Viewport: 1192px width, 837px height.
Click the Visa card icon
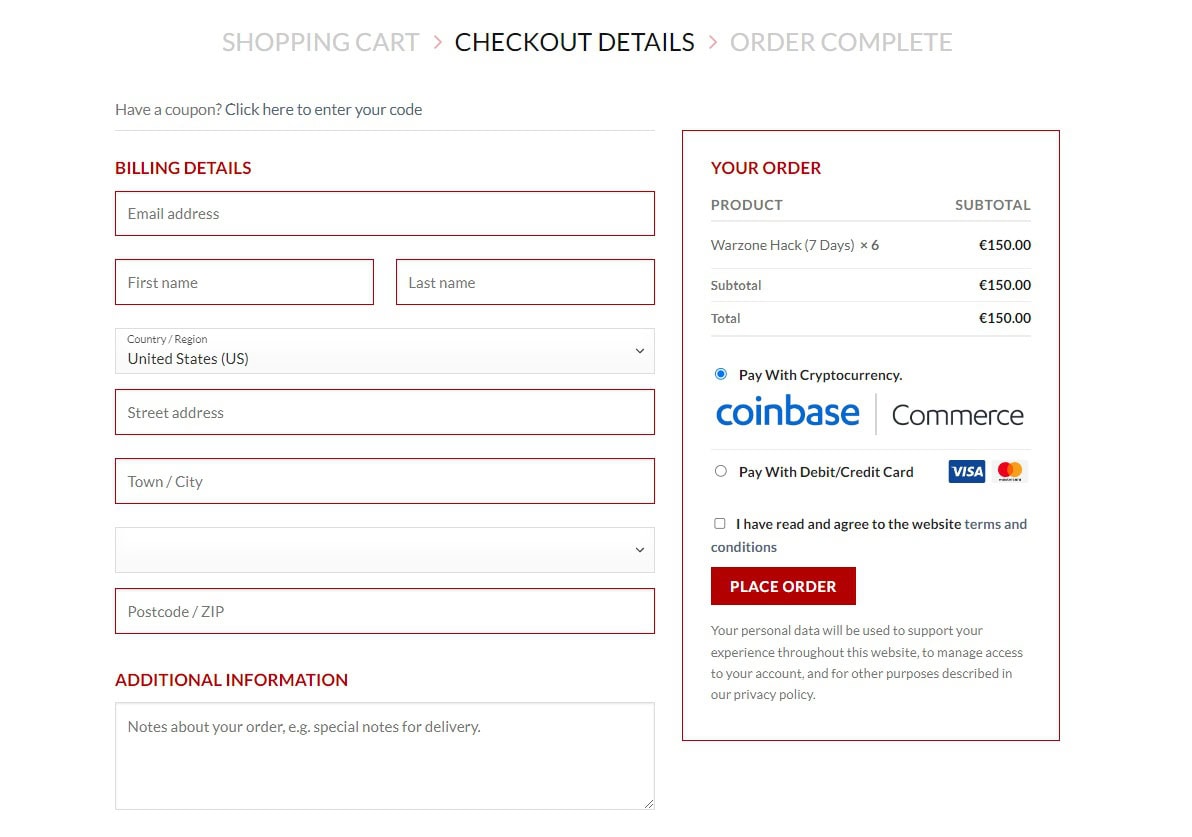pyautogui.click(x=966, y=471)
